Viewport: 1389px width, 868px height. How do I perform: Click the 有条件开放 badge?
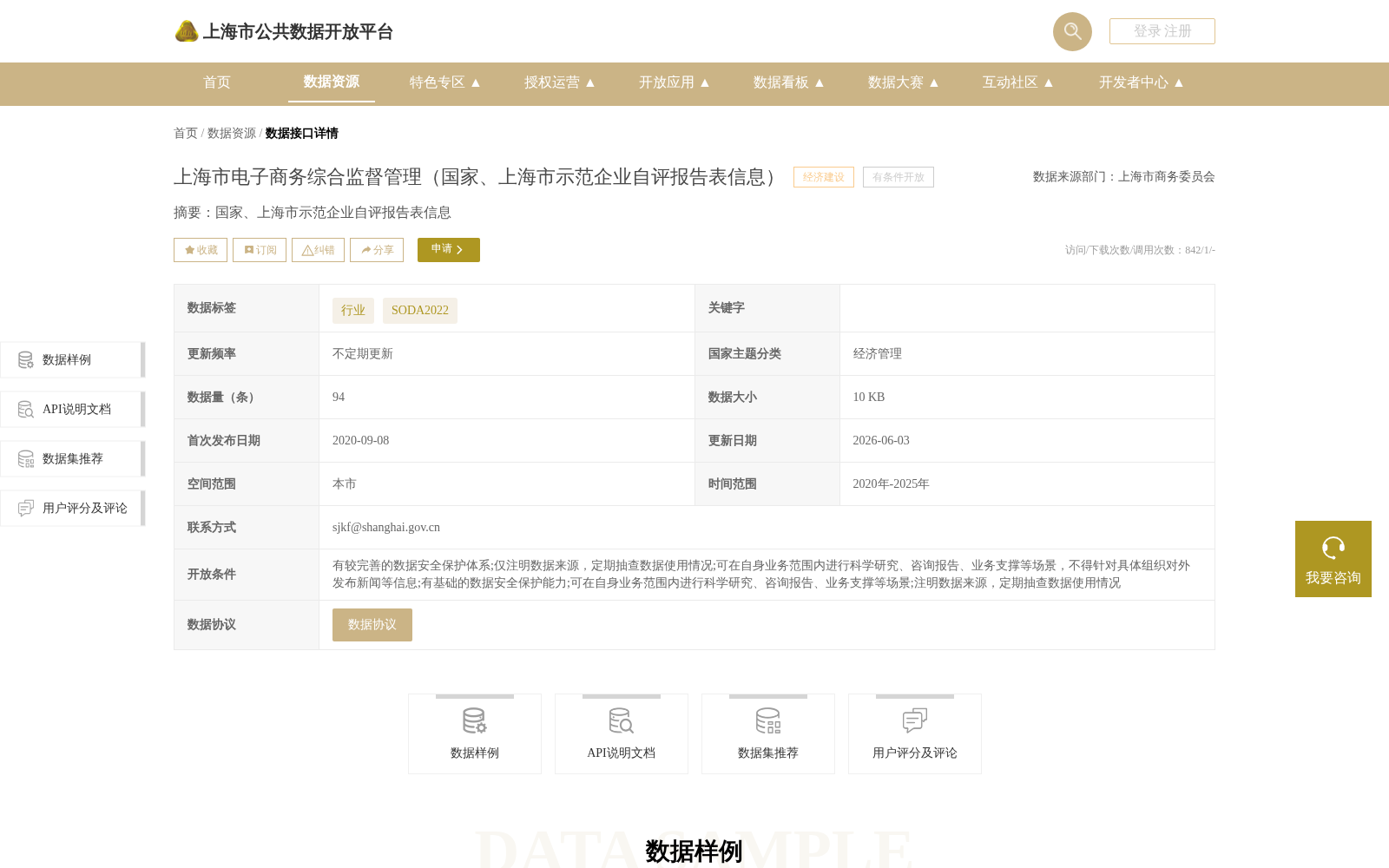point(899,177)
